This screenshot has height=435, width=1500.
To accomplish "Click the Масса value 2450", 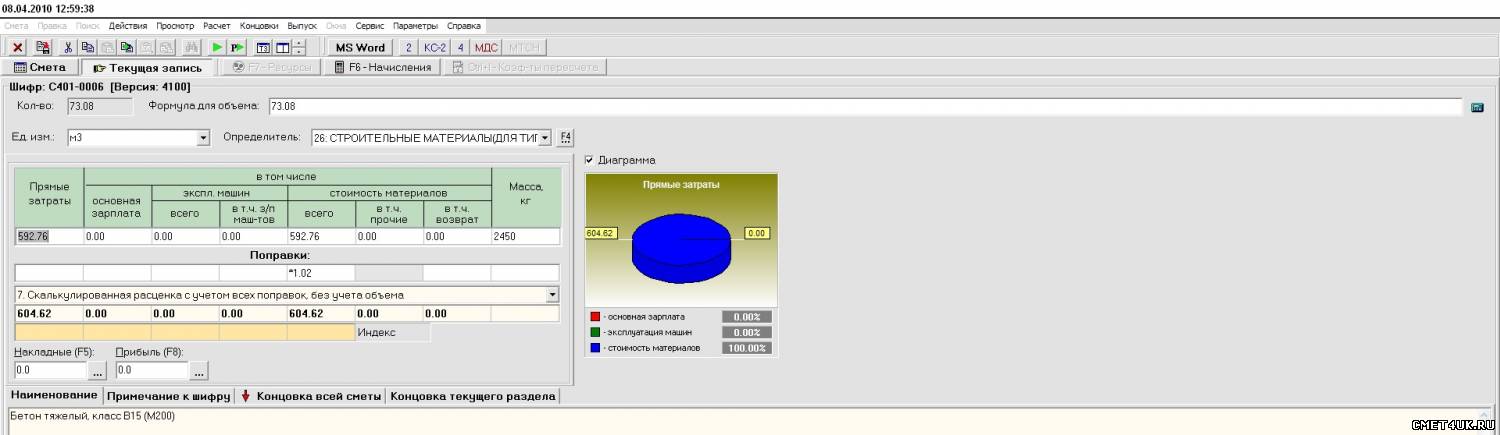I will tap(525, 237).
